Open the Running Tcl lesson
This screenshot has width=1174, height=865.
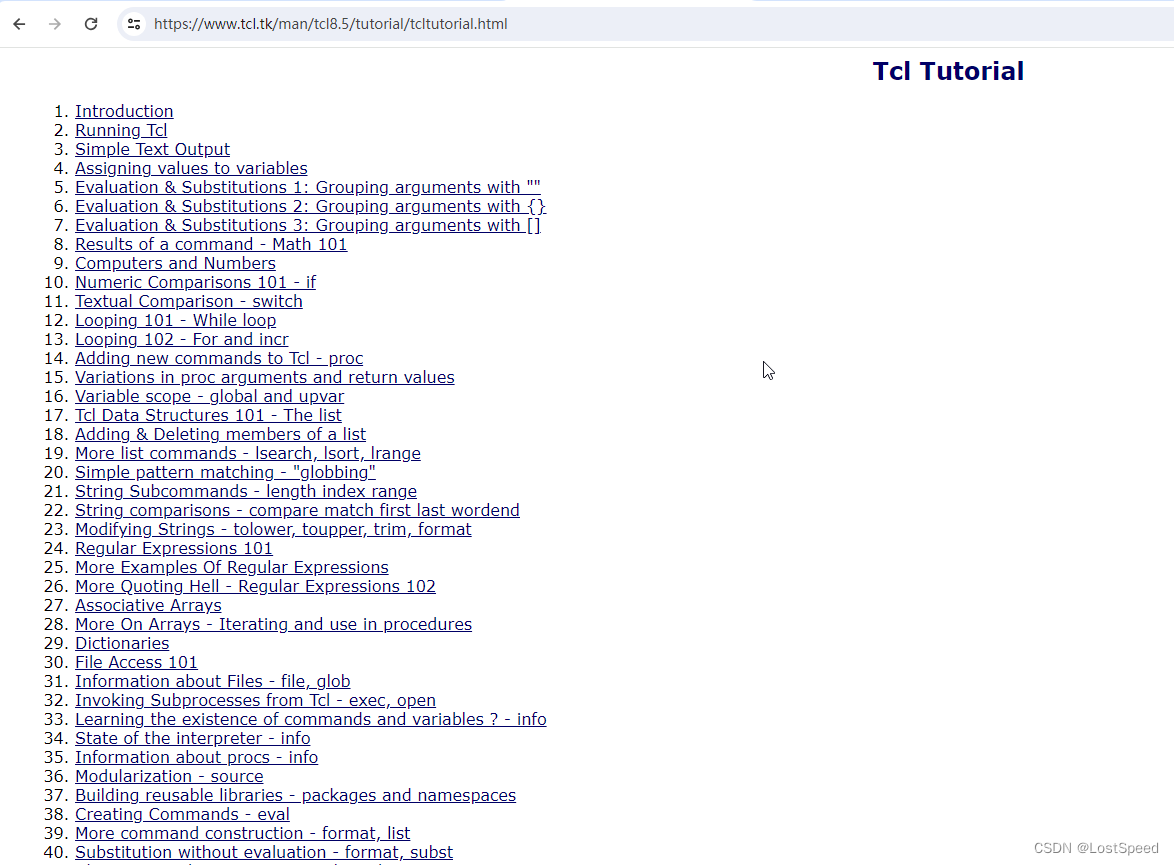pos(121,130)
